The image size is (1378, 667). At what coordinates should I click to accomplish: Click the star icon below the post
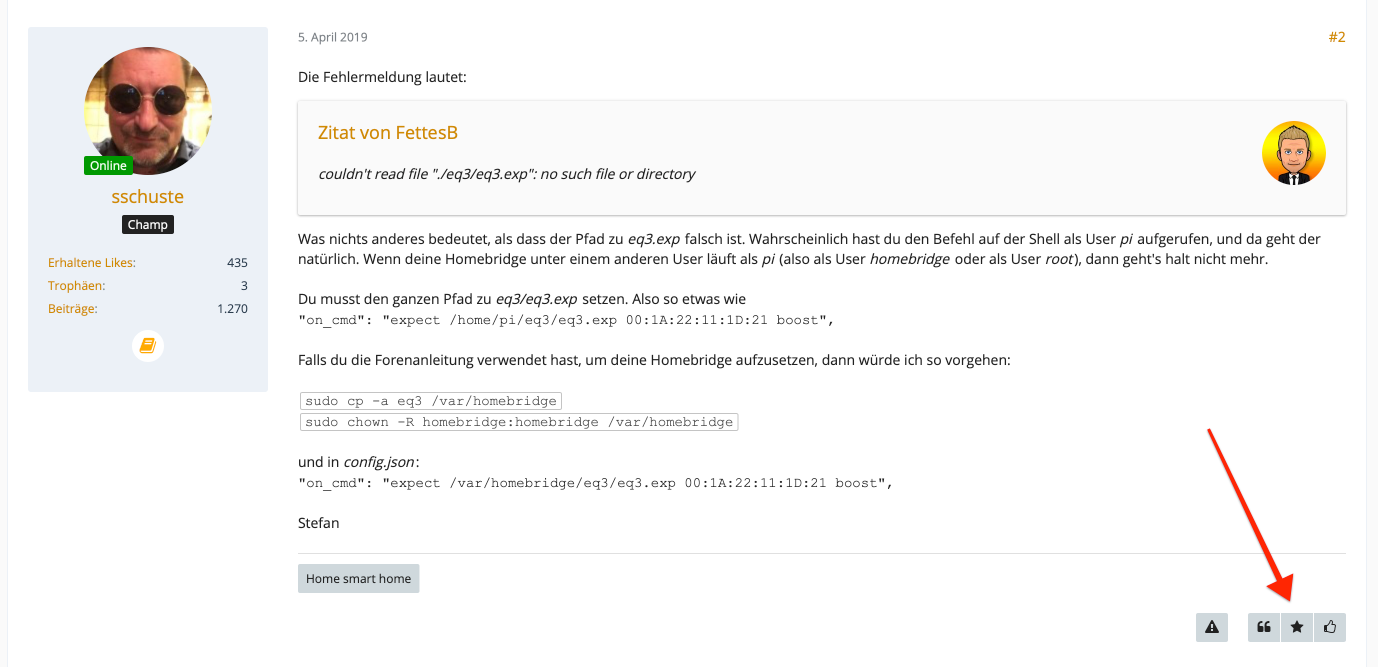click(x=1297, y=627)
